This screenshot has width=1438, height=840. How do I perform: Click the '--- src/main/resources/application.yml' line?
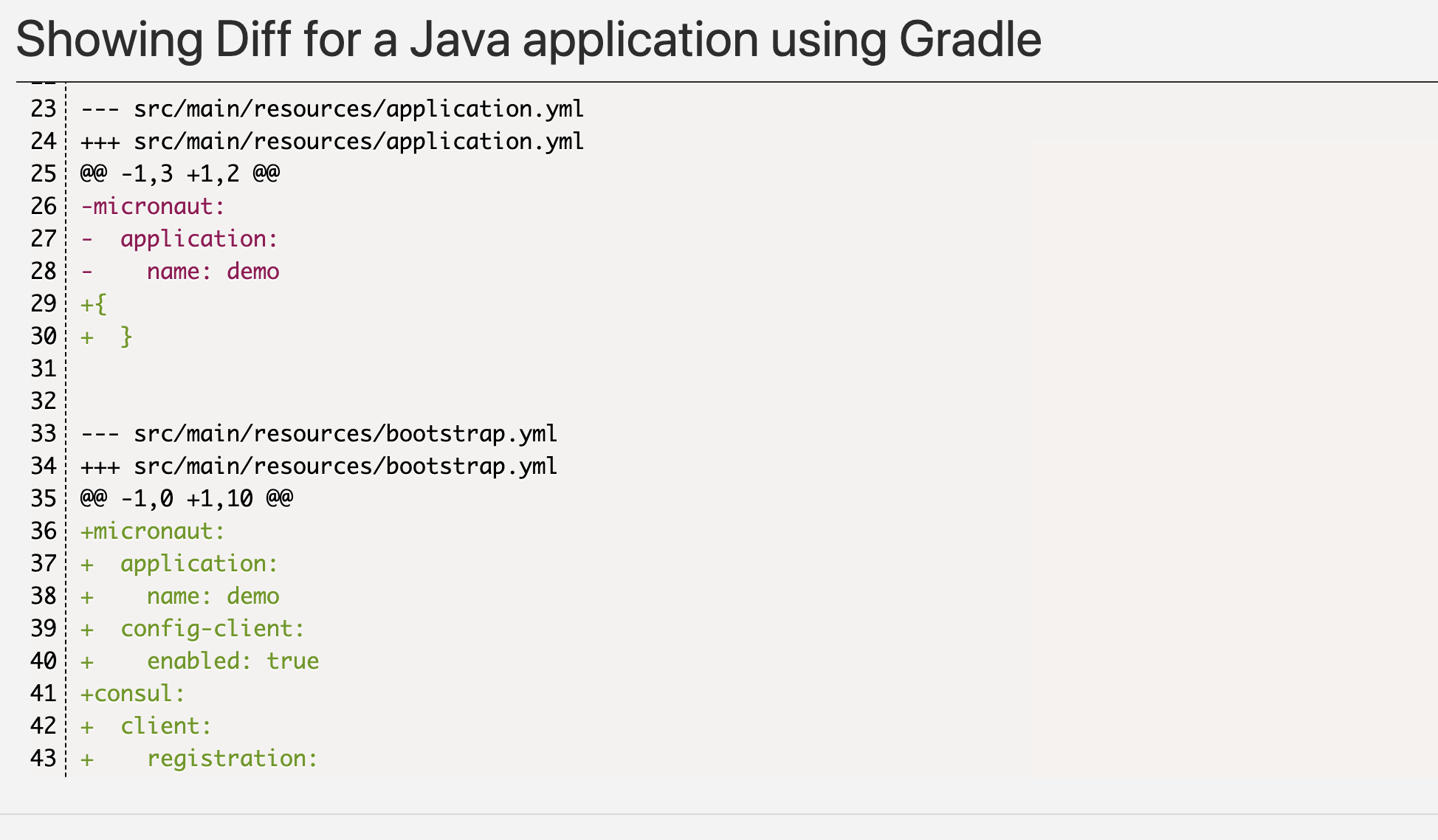332,109
